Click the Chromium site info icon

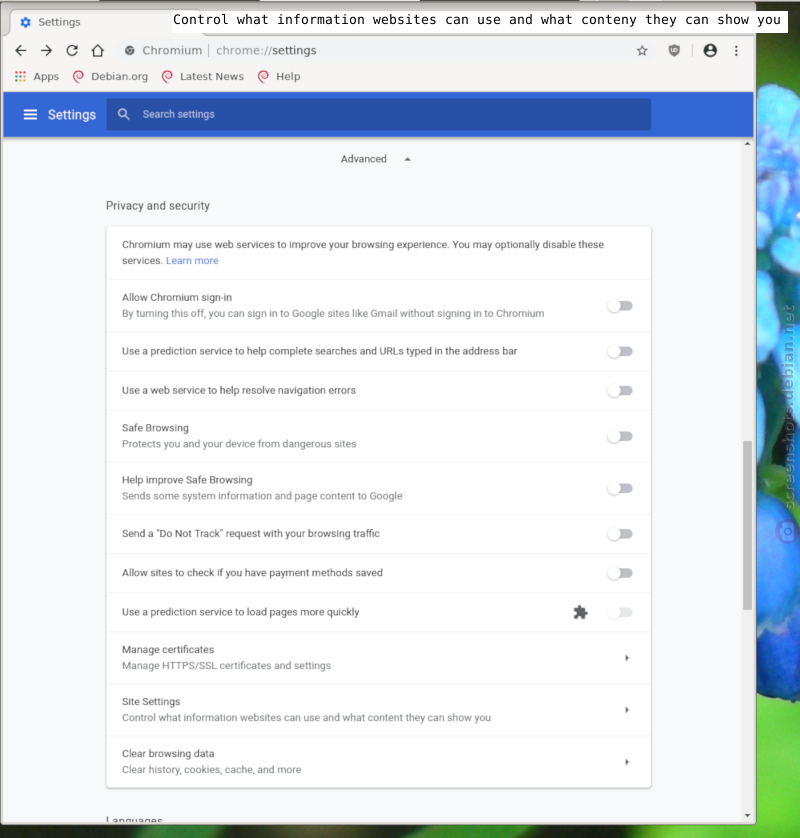(129, 51)
